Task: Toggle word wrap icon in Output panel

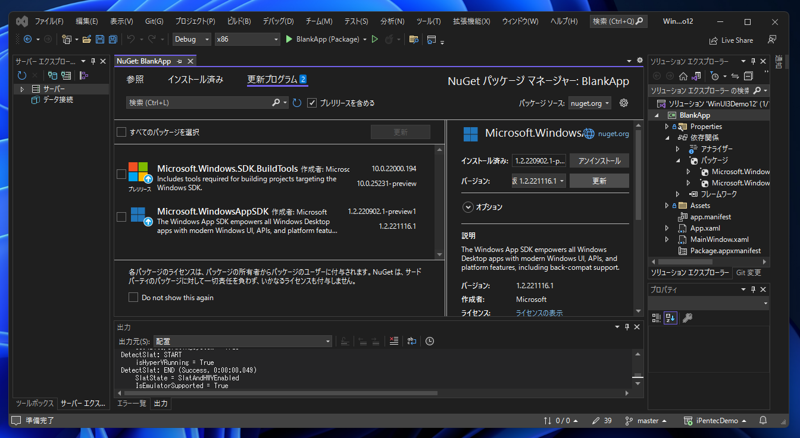Action: click(412, 341)
